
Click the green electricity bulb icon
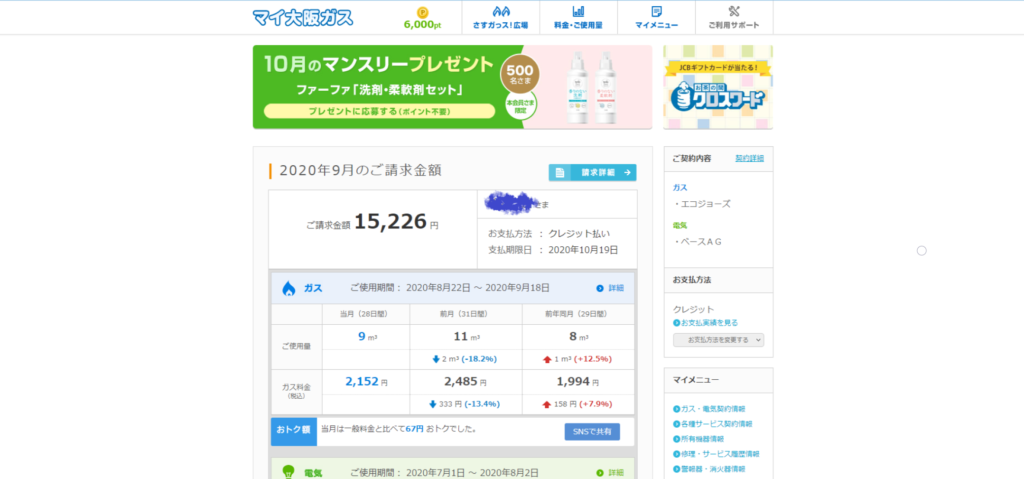(x=289, y=472)
